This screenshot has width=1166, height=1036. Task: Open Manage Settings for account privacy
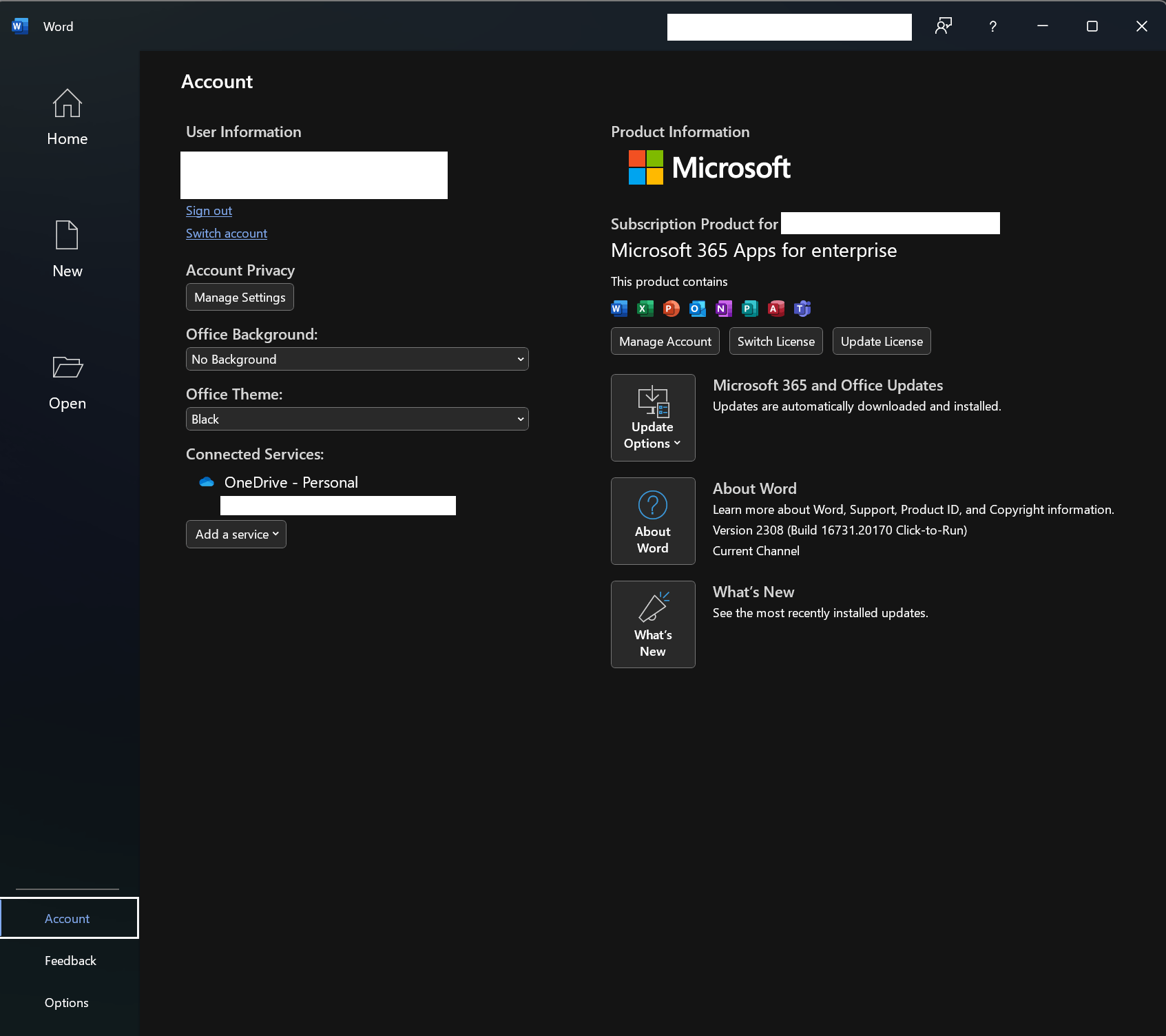(240, 298)
